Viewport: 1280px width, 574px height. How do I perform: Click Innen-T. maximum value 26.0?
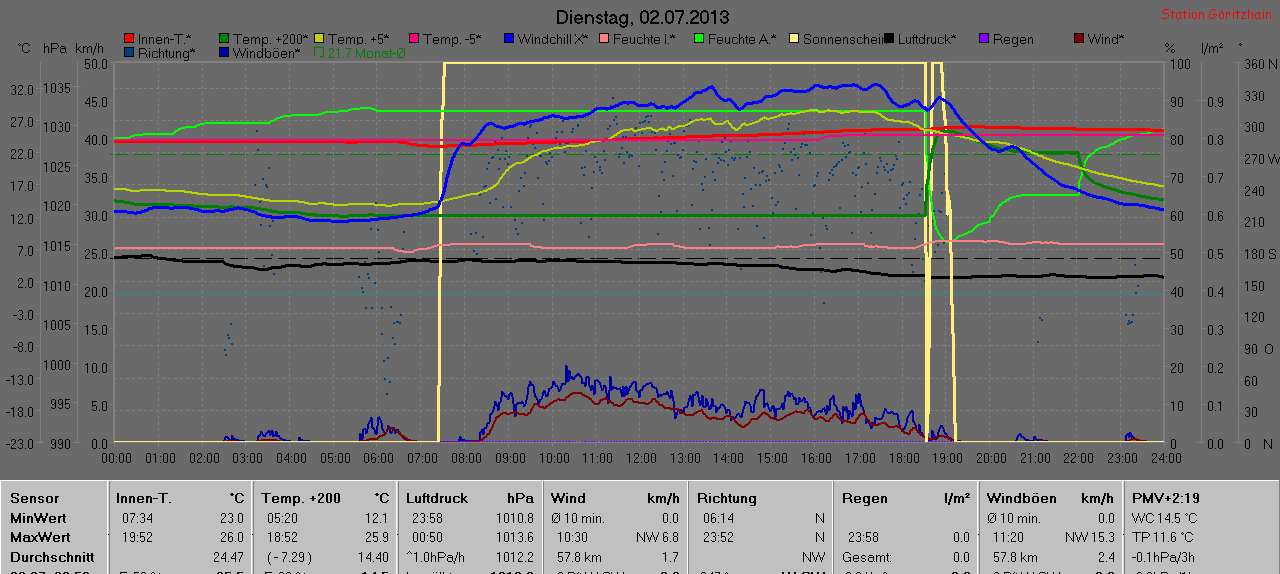[x=231, y=537]
